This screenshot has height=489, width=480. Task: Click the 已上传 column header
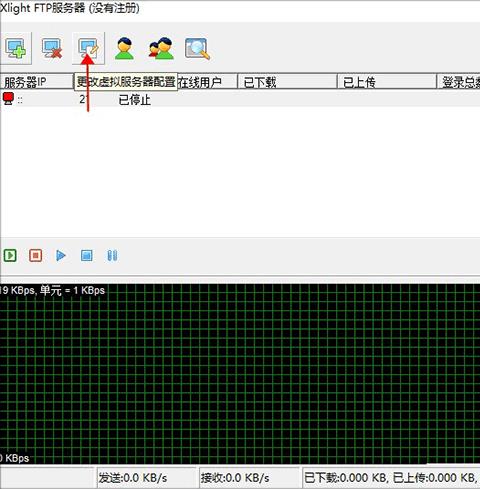pos(387,82)
